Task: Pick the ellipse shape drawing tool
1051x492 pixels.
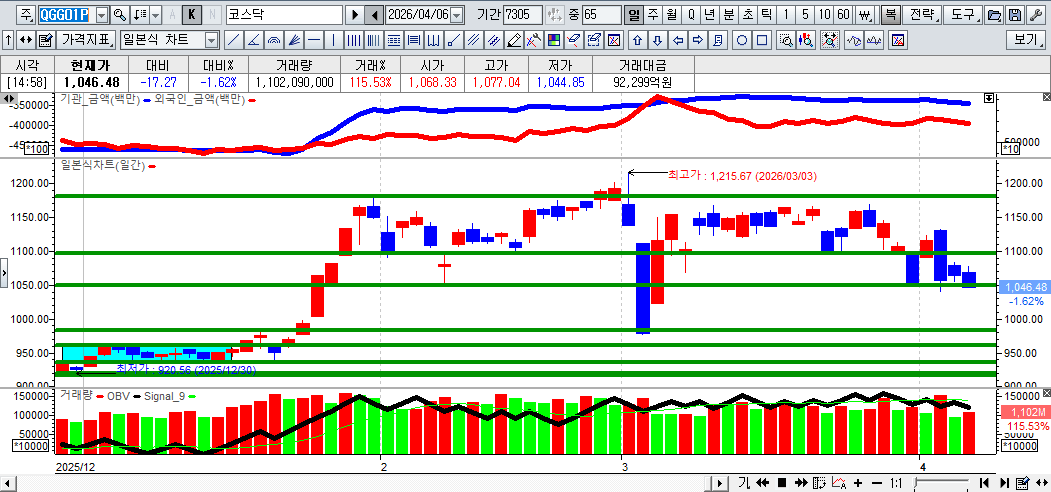Action: [743, 40]
